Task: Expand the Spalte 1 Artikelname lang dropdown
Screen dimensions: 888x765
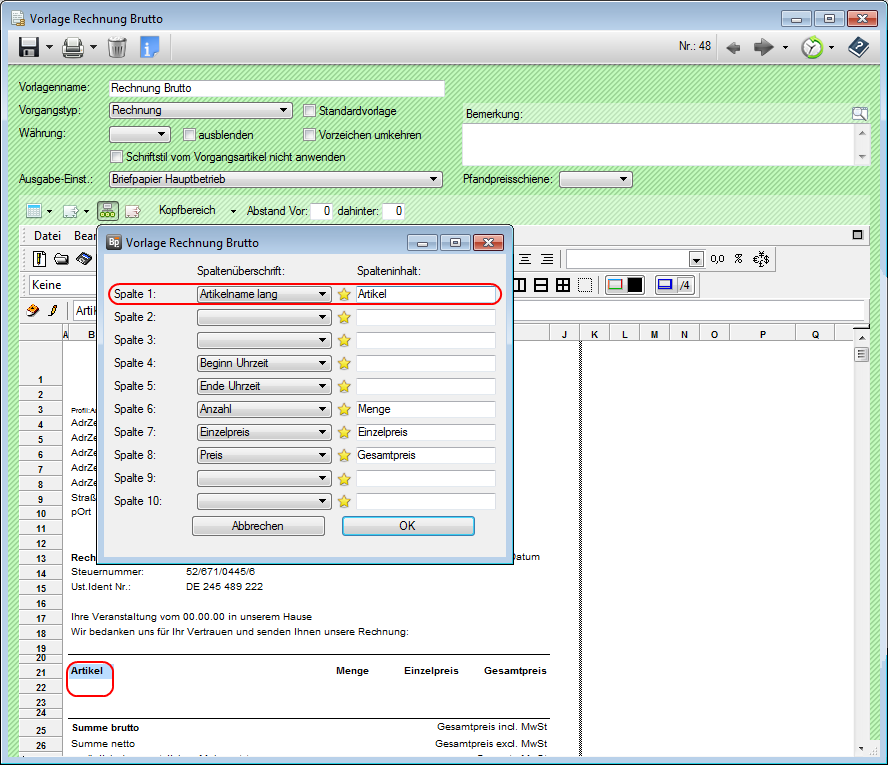Action: click(x=322, y=295)
